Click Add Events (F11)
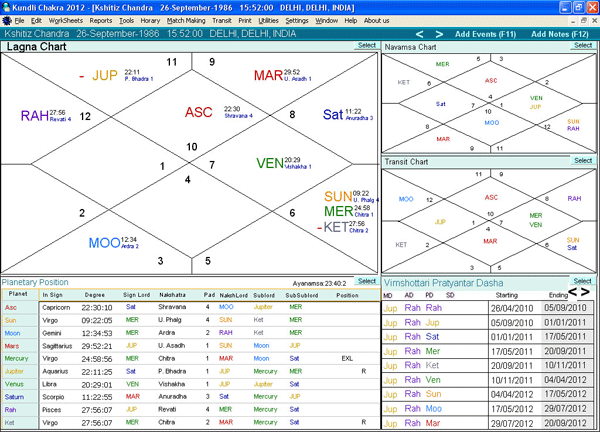Screen dimensions: 600x432 pos(485,34)
